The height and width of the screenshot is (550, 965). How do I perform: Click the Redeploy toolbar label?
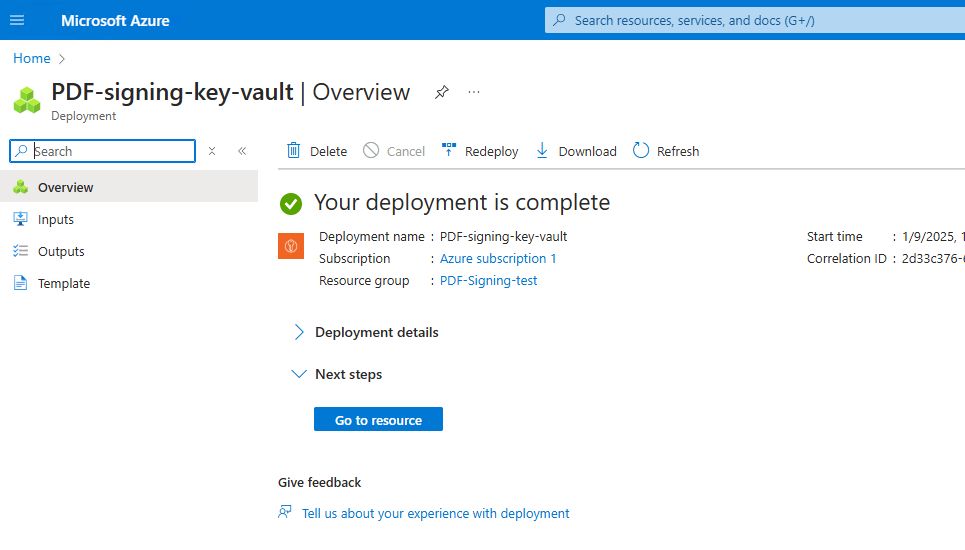point(491,151)
